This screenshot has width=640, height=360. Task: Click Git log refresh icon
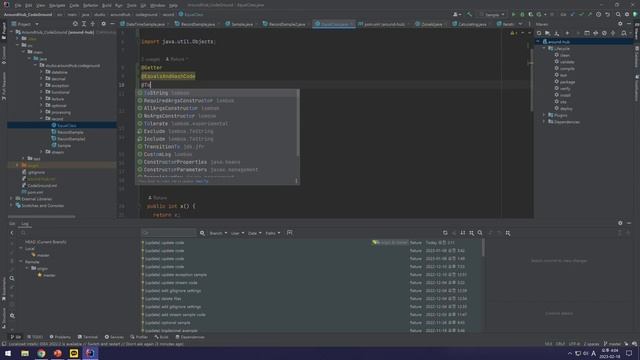tap(445, 233)
